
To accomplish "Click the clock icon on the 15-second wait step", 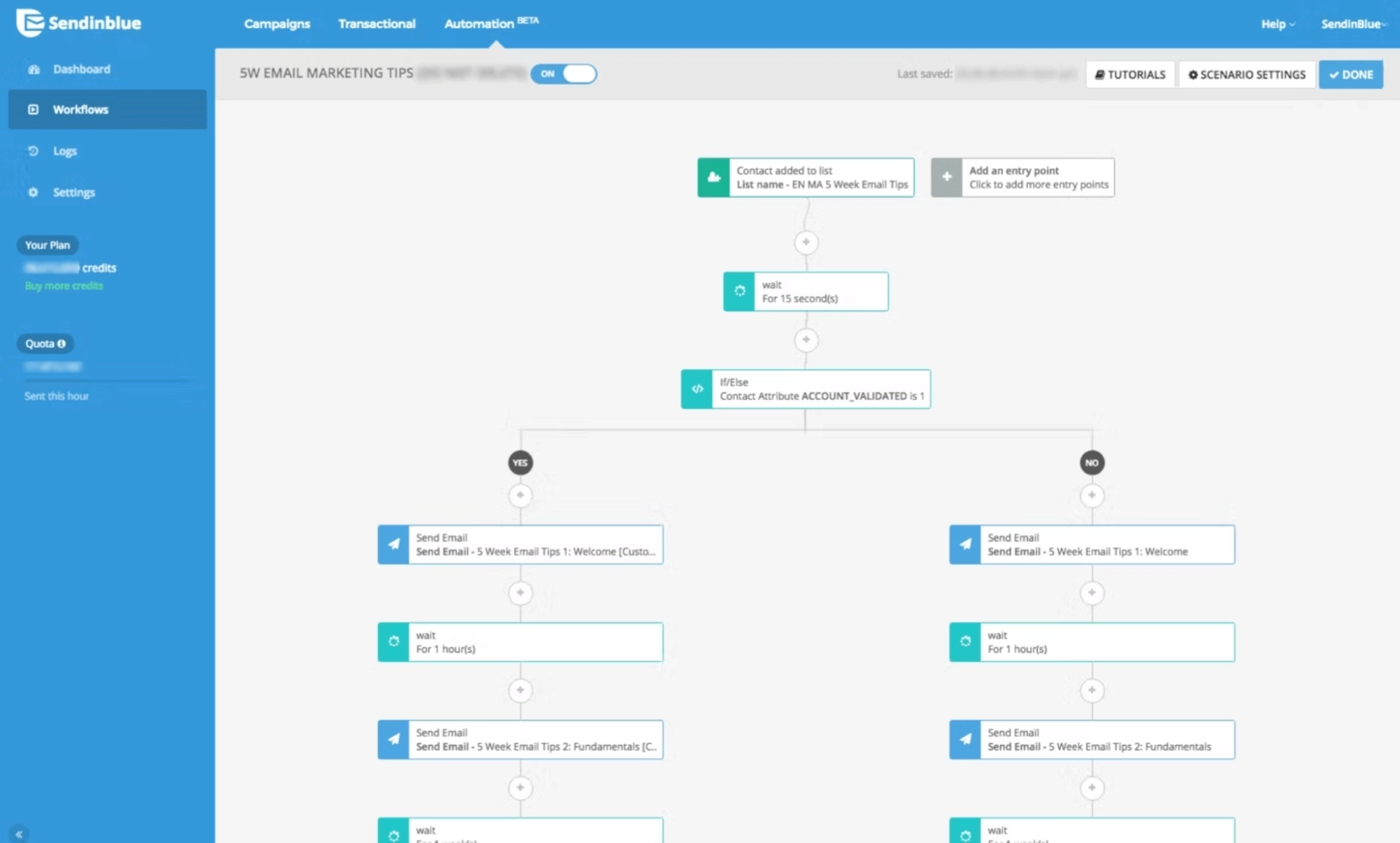I will pos(738,291).
